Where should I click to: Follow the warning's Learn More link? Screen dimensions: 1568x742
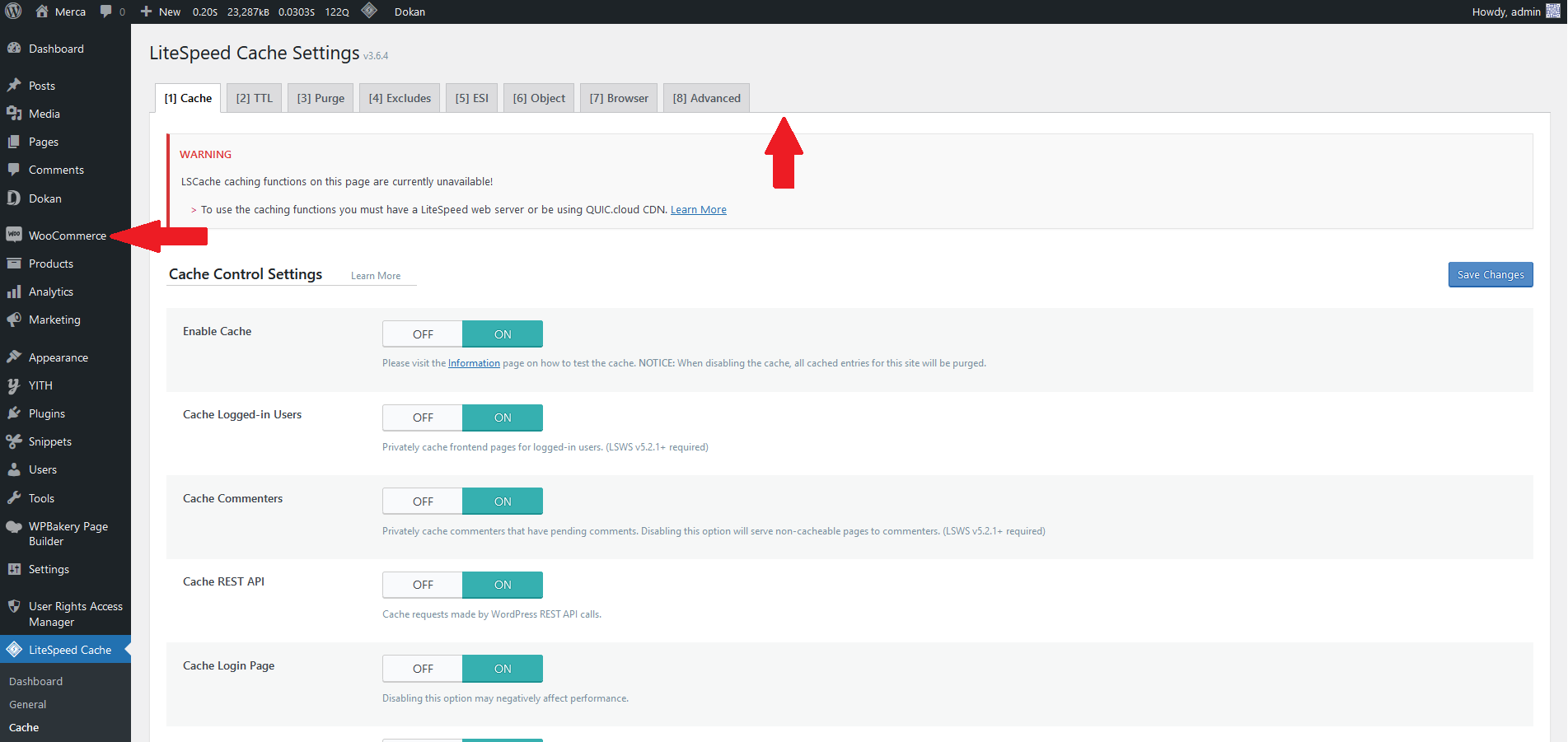coord(699,210)
